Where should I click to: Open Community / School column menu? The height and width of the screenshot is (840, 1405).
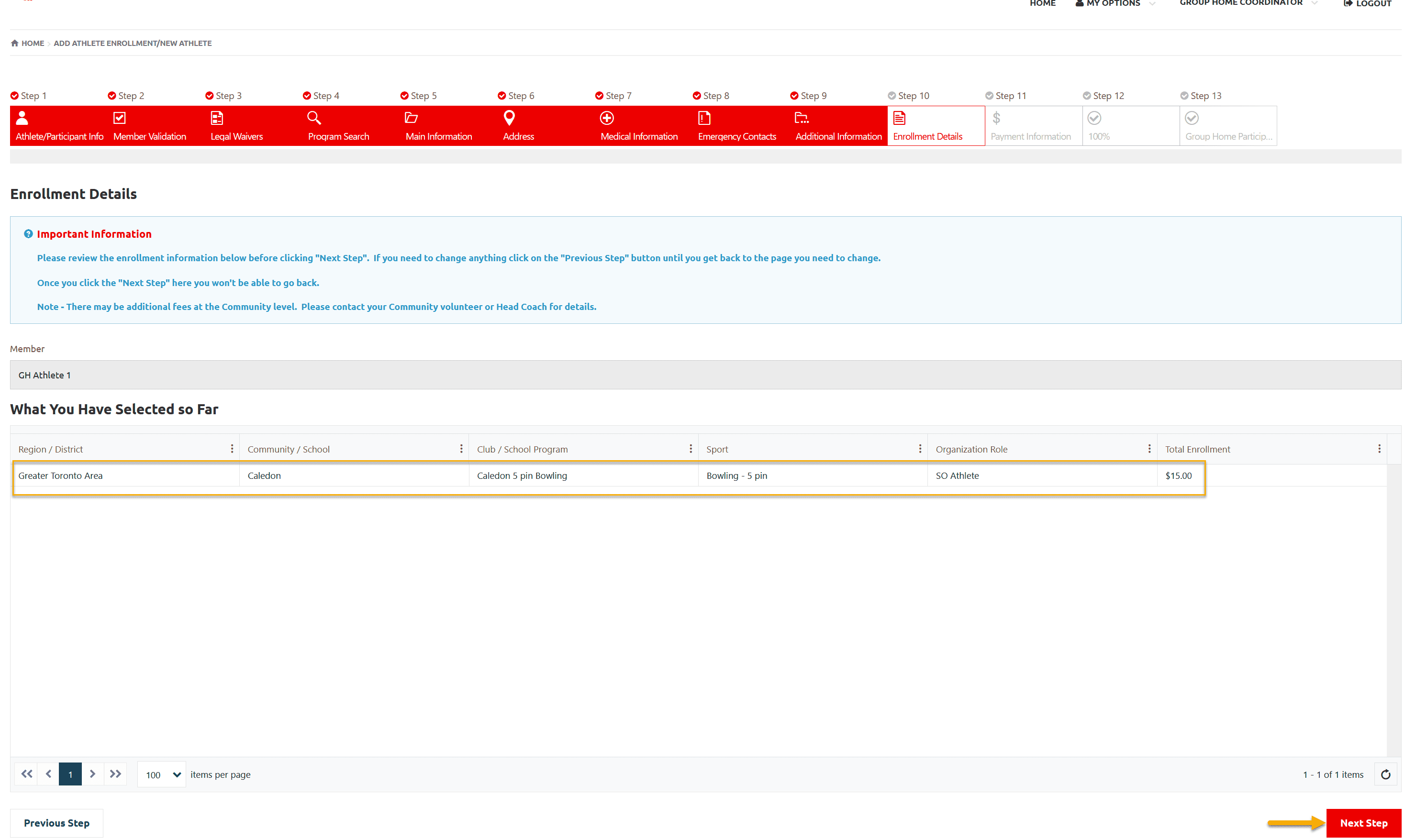pos(461,448)
